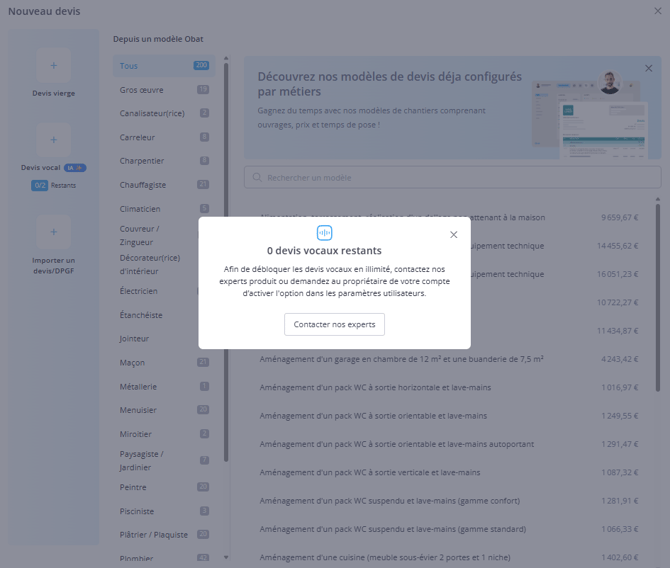Click the Devis vocal plus icon

click(x=53, y=140)
